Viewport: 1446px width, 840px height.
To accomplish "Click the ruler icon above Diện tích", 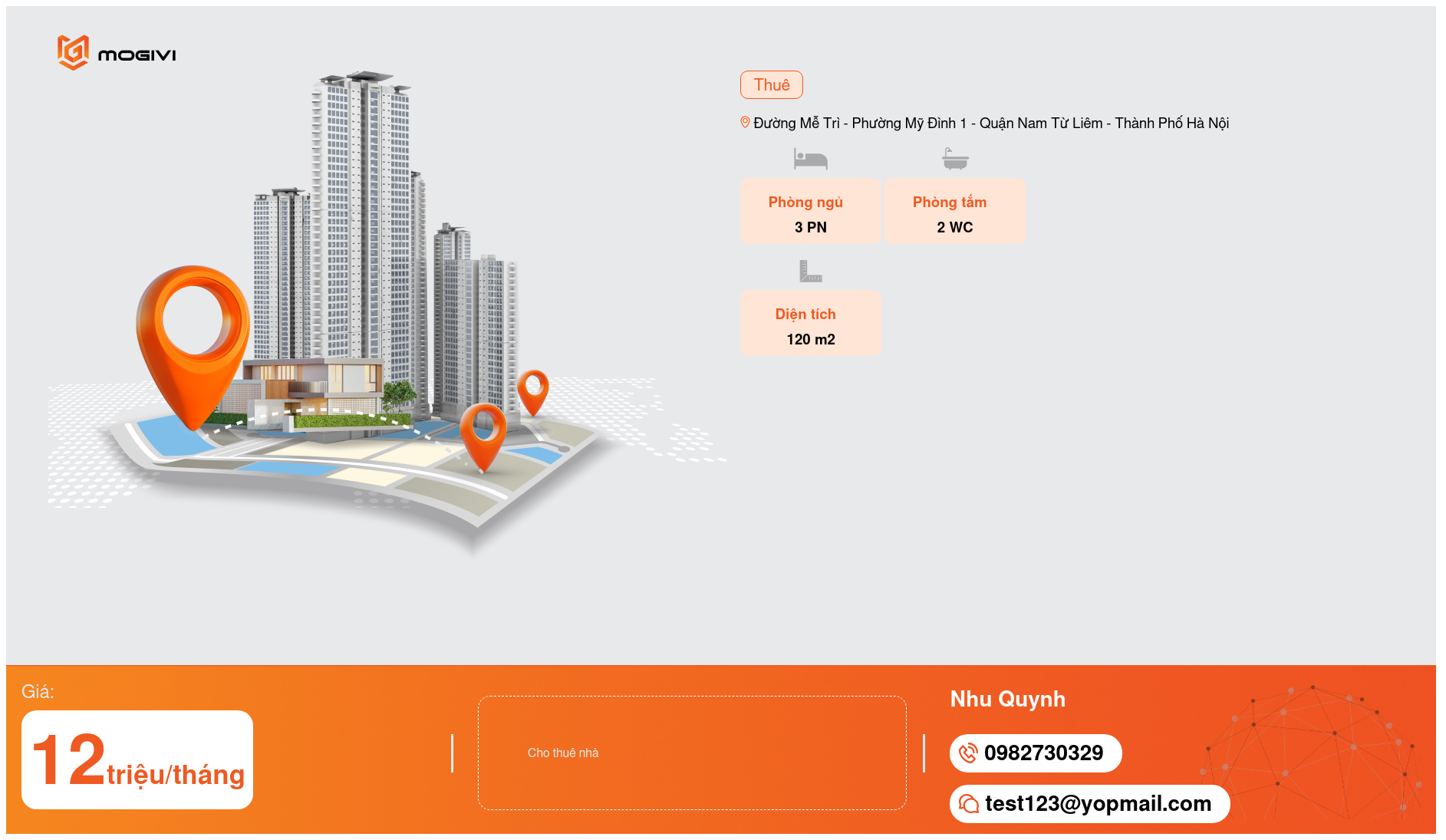I will click(810, 271).
